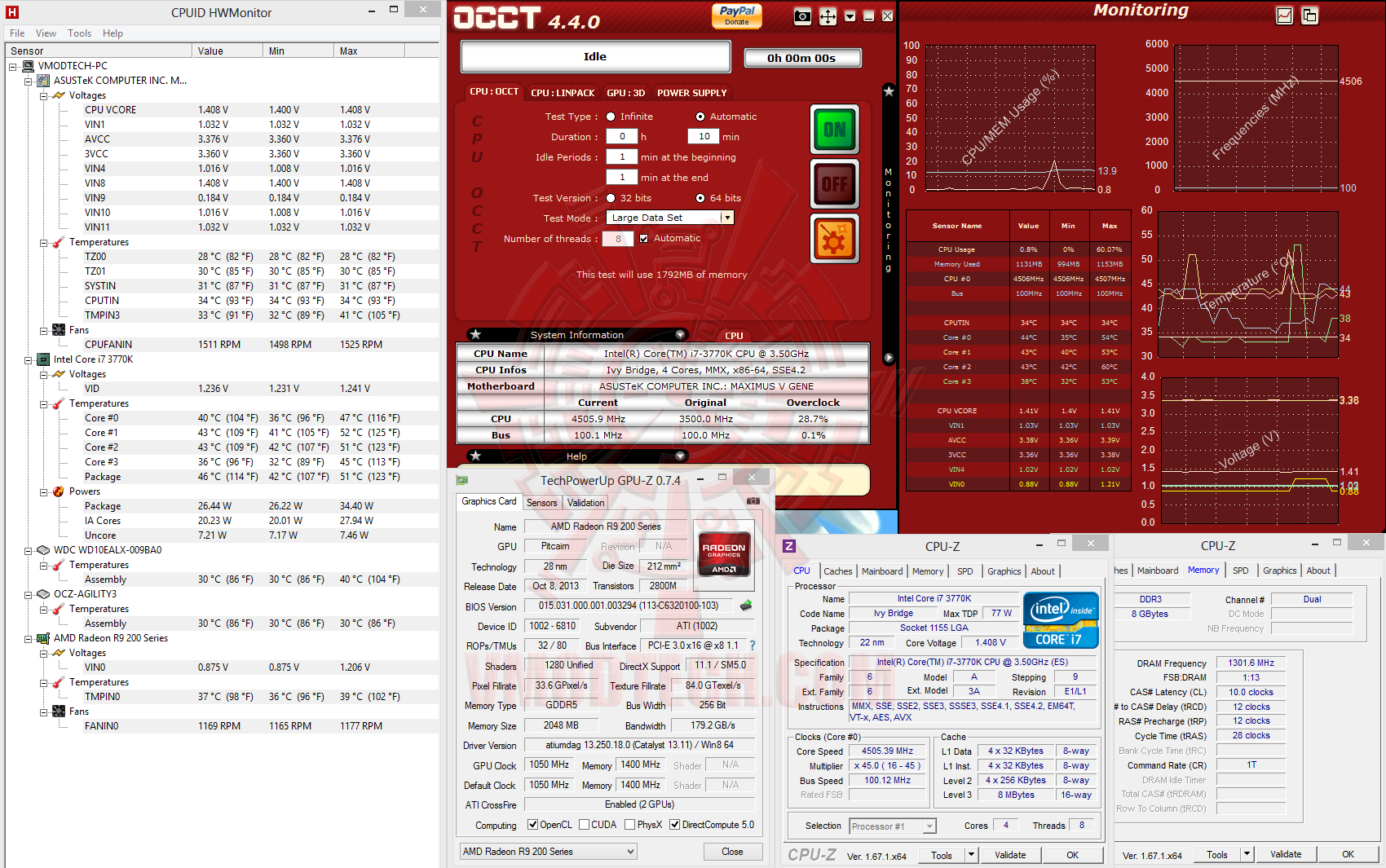Click the GPU-Z title bar card icon

click(x=462, y=481)
